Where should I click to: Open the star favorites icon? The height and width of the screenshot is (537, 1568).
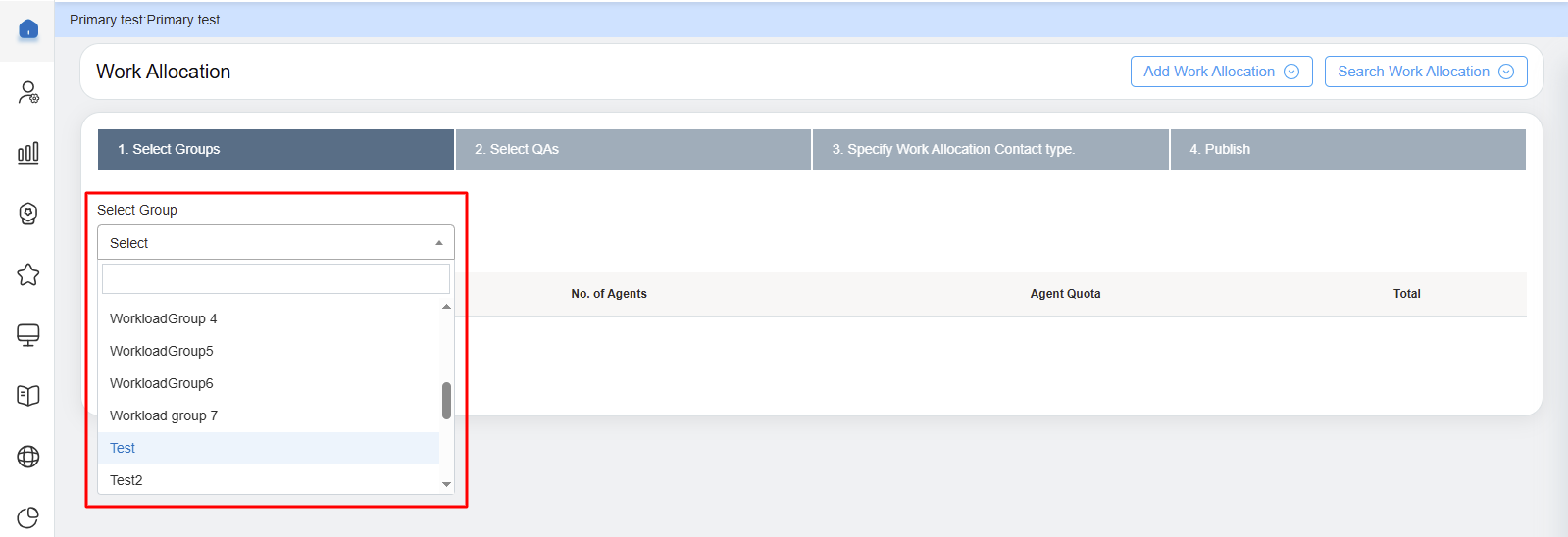(x=28, y=274)
